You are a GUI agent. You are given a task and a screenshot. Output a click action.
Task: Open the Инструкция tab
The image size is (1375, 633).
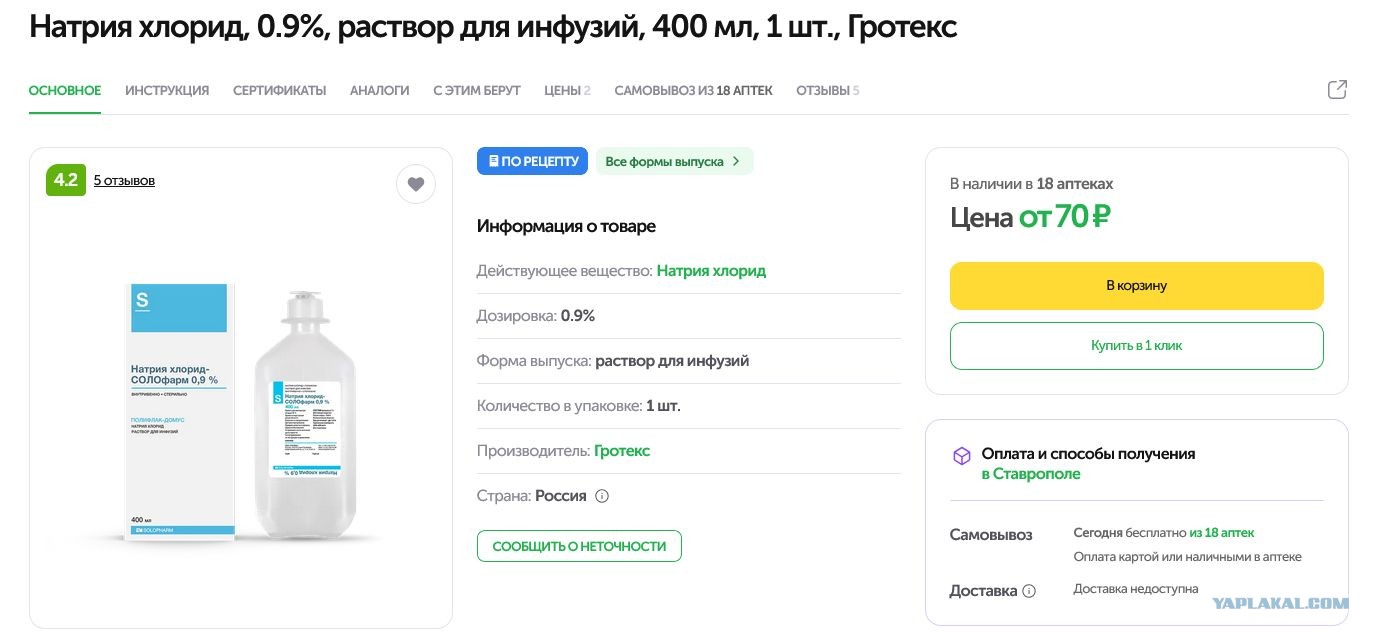[x=167, y=90]
